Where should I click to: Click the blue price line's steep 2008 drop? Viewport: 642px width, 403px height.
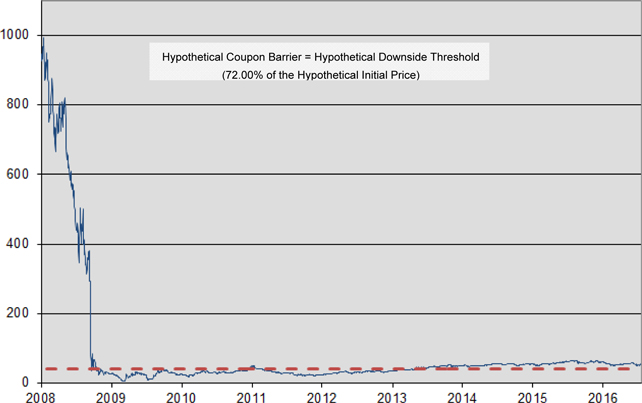pyautogui.click(x=90, y=320)
